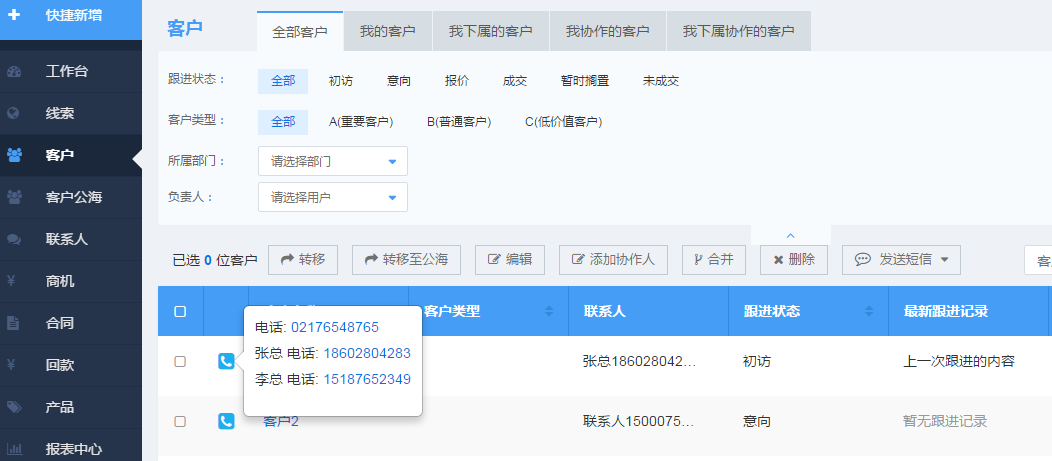Viewport: 1052px width, 461px height.
Task: Click the phone icon in first customer row
Action: click(x=226, y=362)
